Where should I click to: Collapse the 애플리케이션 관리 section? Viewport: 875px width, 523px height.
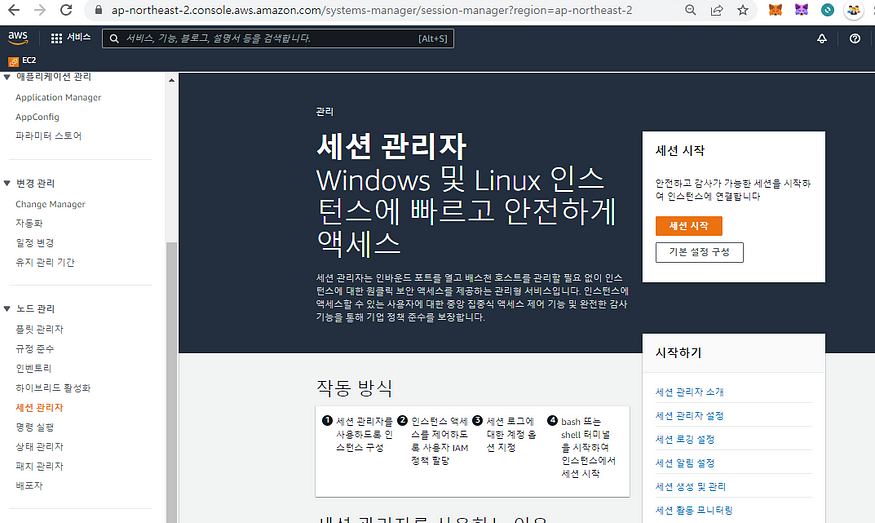(7, 77)
